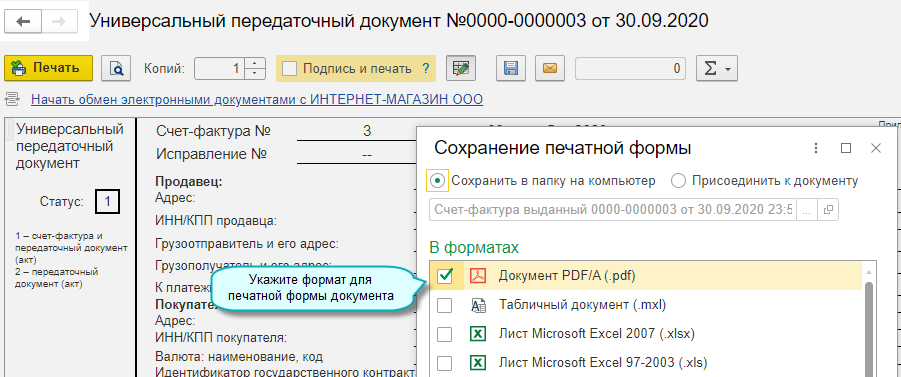Viewport: 901px width, 377px height.
Task: Go forward with the right arrow button
Action: pyautogui.click(x=59, y=21)
